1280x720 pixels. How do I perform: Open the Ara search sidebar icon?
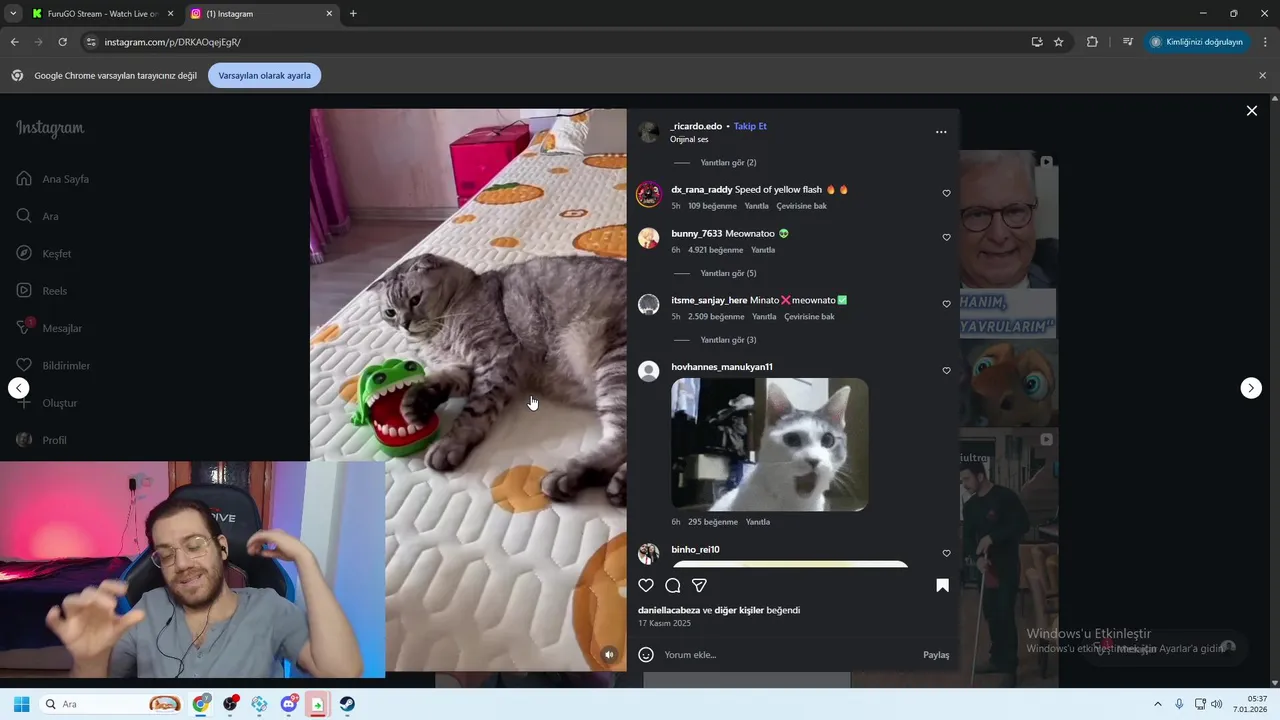pyautogui.click(x=24, y=216)
